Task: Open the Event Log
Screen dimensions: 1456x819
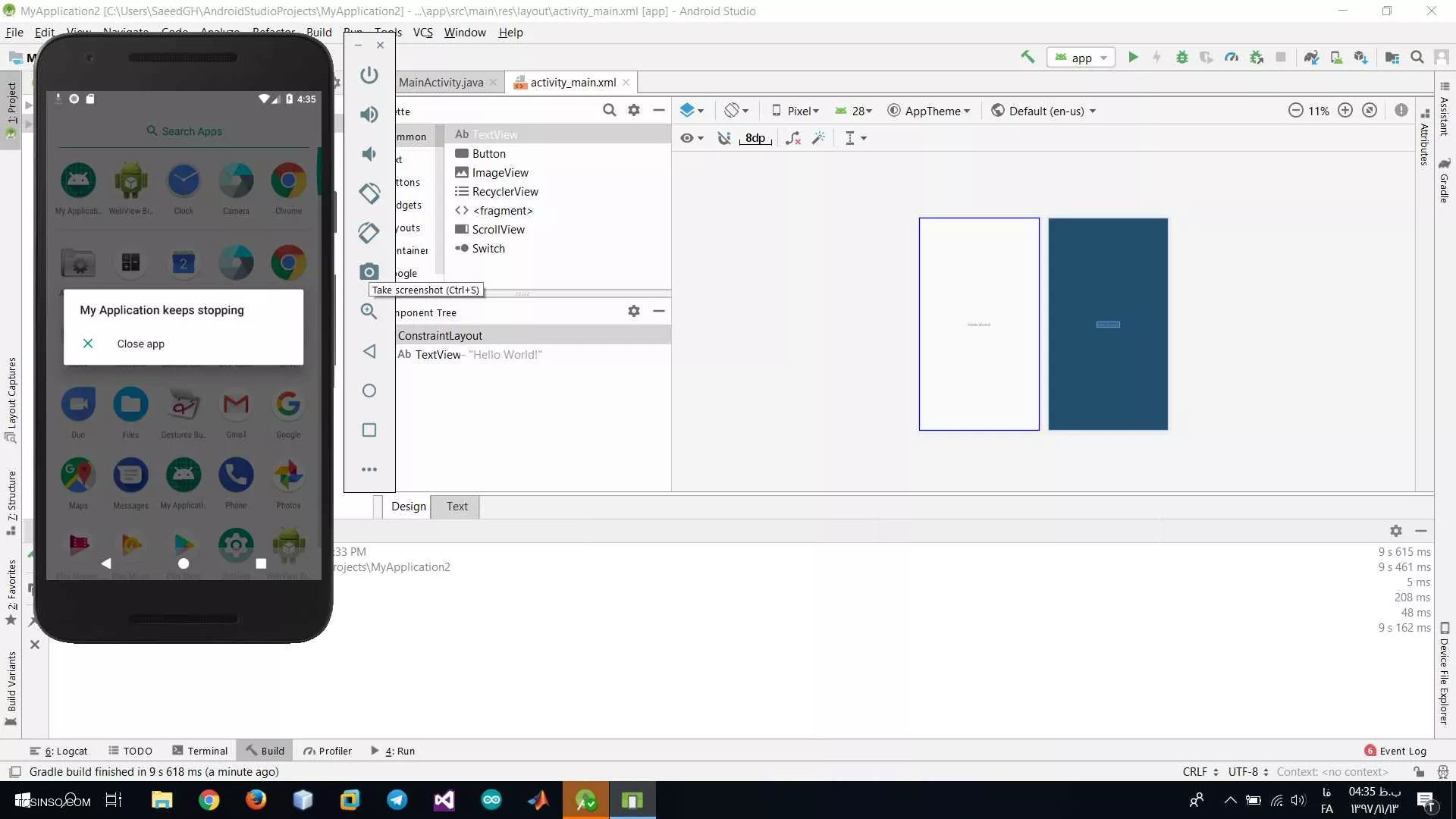Action: pyautogui.click(x=1395, y=751)
